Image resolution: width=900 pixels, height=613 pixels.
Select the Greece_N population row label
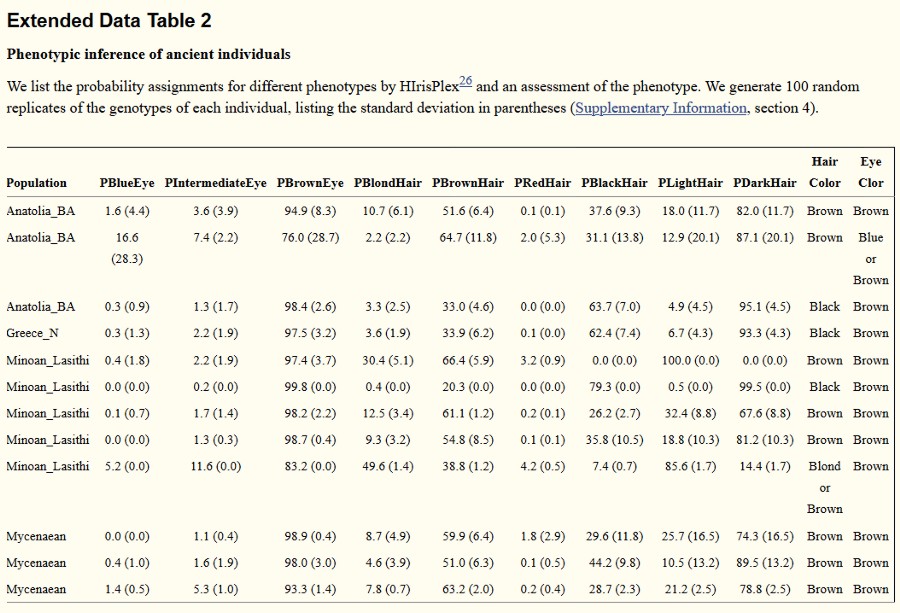coord(34,333)
